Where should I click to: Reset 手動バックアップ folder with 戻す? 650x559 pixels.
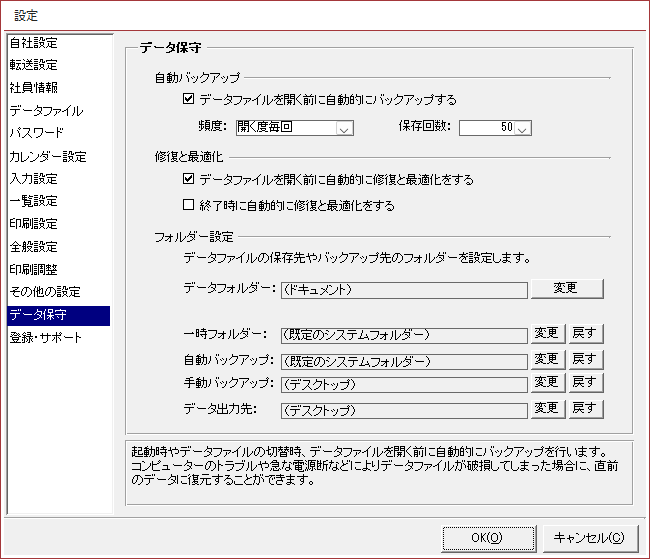[x=587, y=383]
